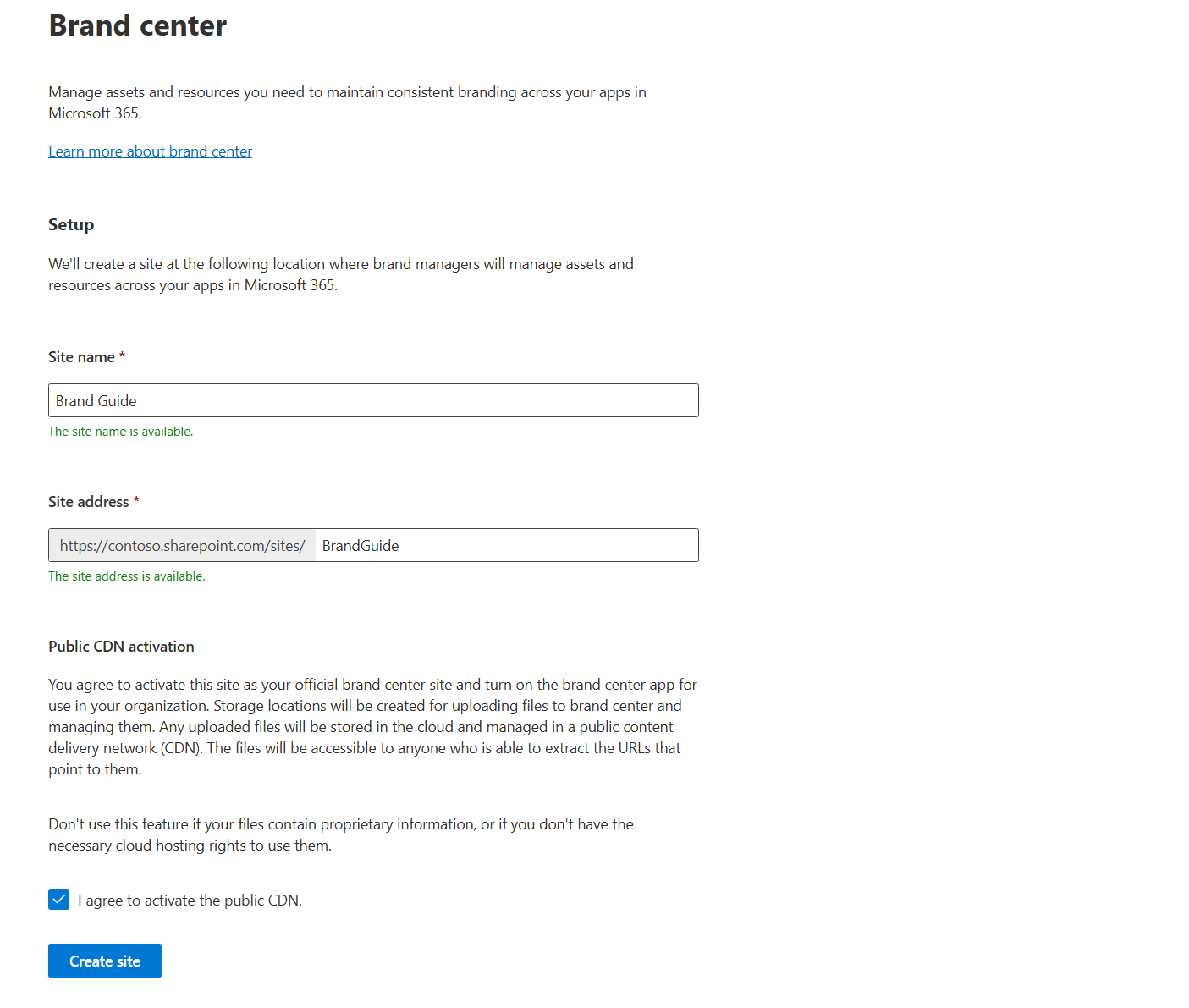Click the "I agree to activate the public CDN" label
Screen dimensions: 1189x1008
[x=190, y=901]
